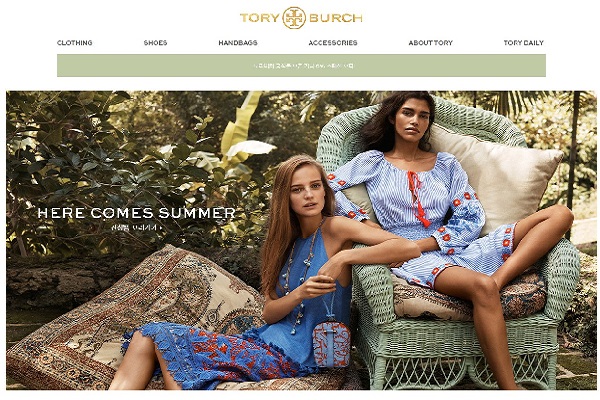Screen dimensions: 600x400
Task: Click the small arrow beside the Korean shop-now text
Action: [161, 228]
